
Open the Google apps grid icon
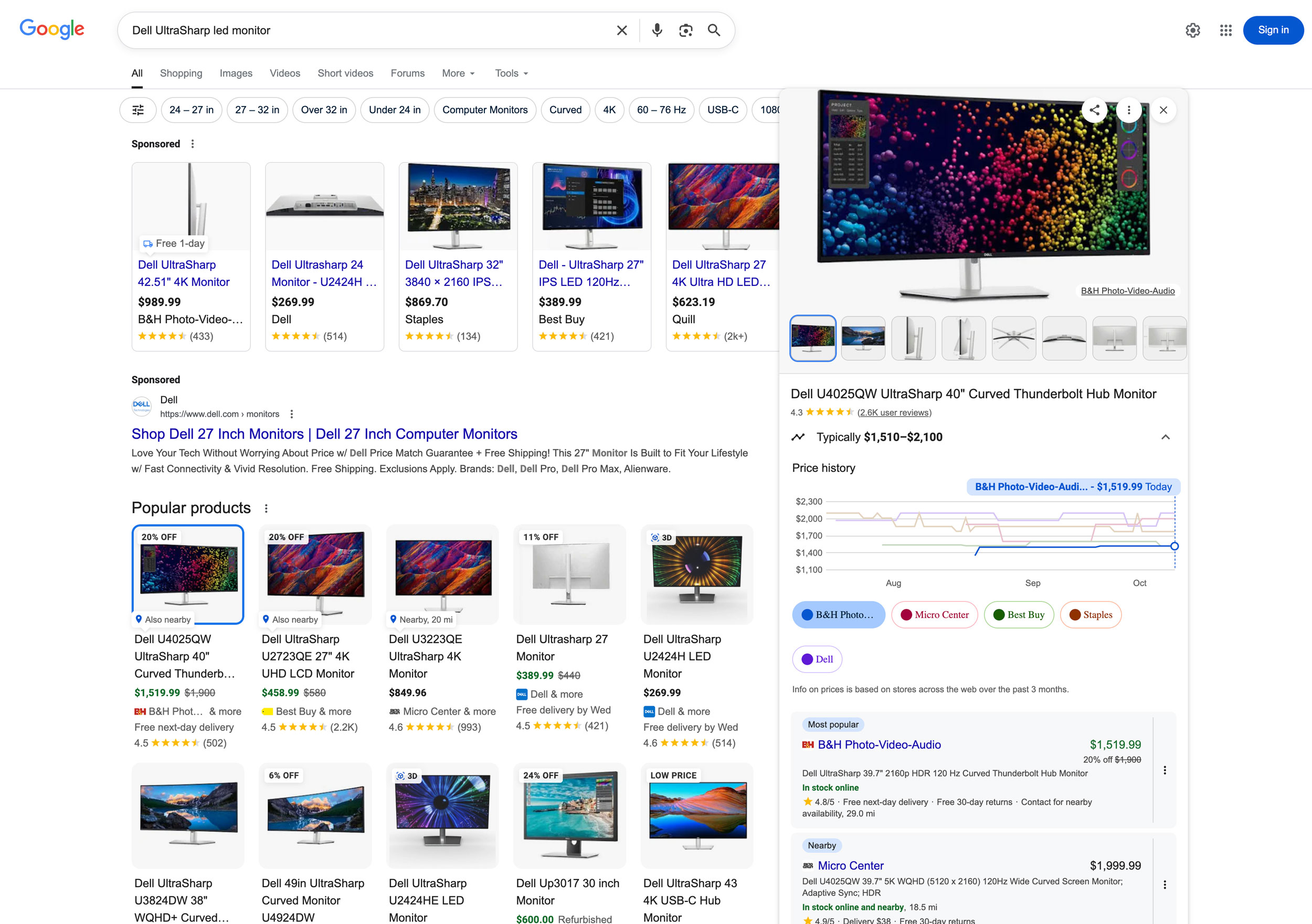click(x=1225, y=30)
